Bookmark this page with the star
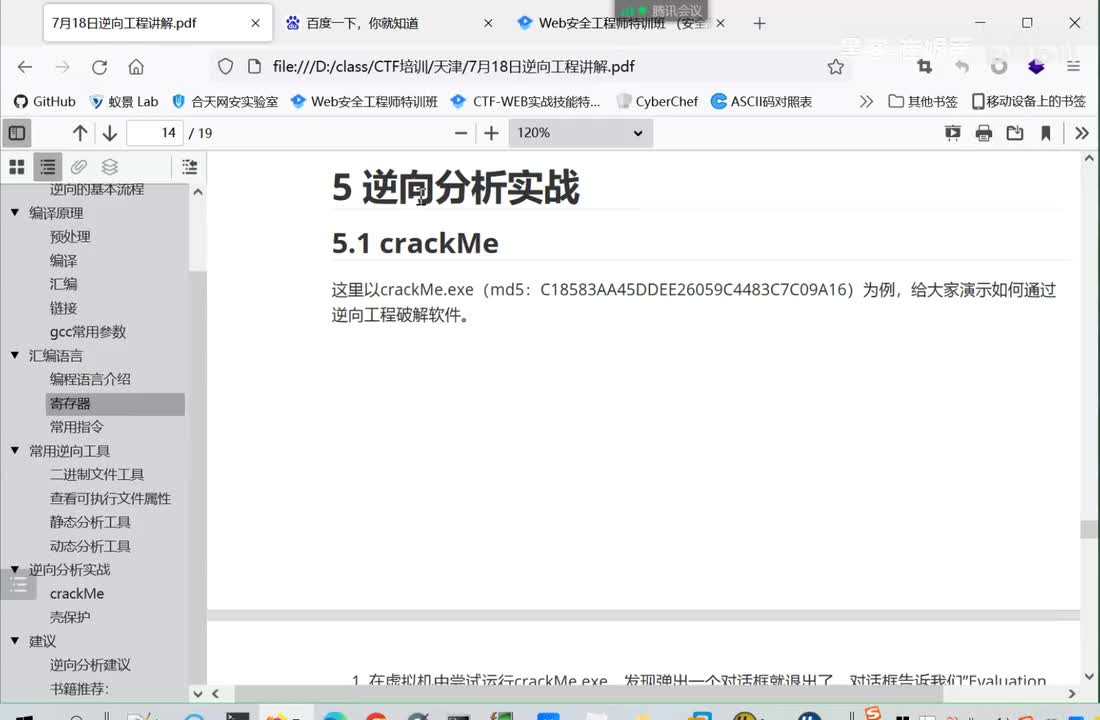 tap(835, 67)
